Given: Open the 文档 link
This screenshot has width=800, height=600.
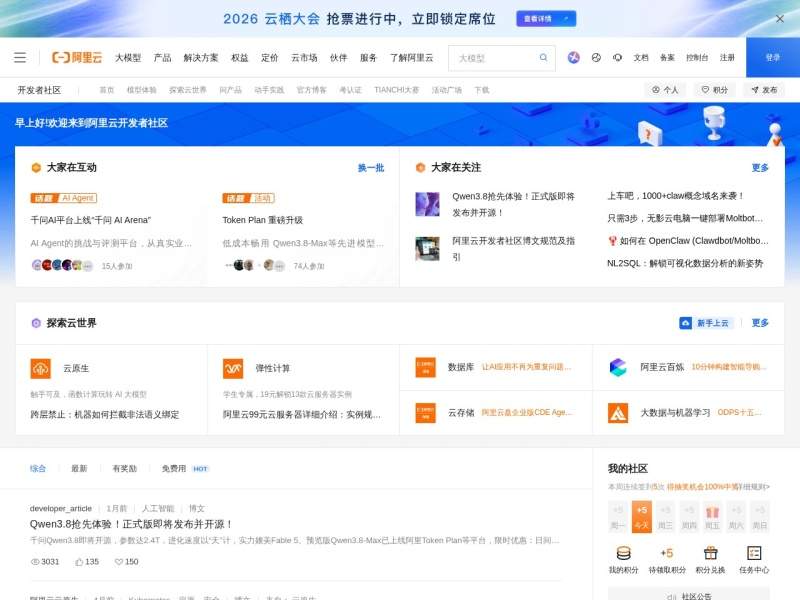Looking at the screenshot, I should pos(641,58).
